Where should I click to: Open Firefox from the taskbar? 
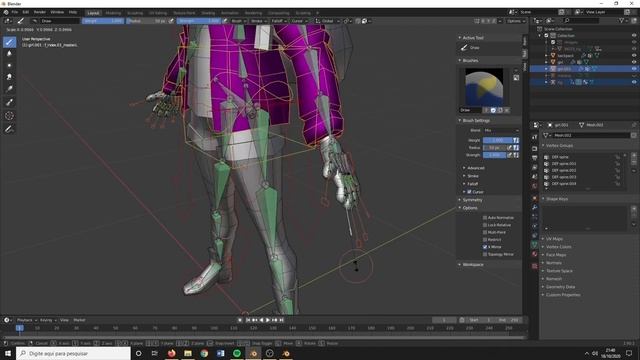pos(171,353)
